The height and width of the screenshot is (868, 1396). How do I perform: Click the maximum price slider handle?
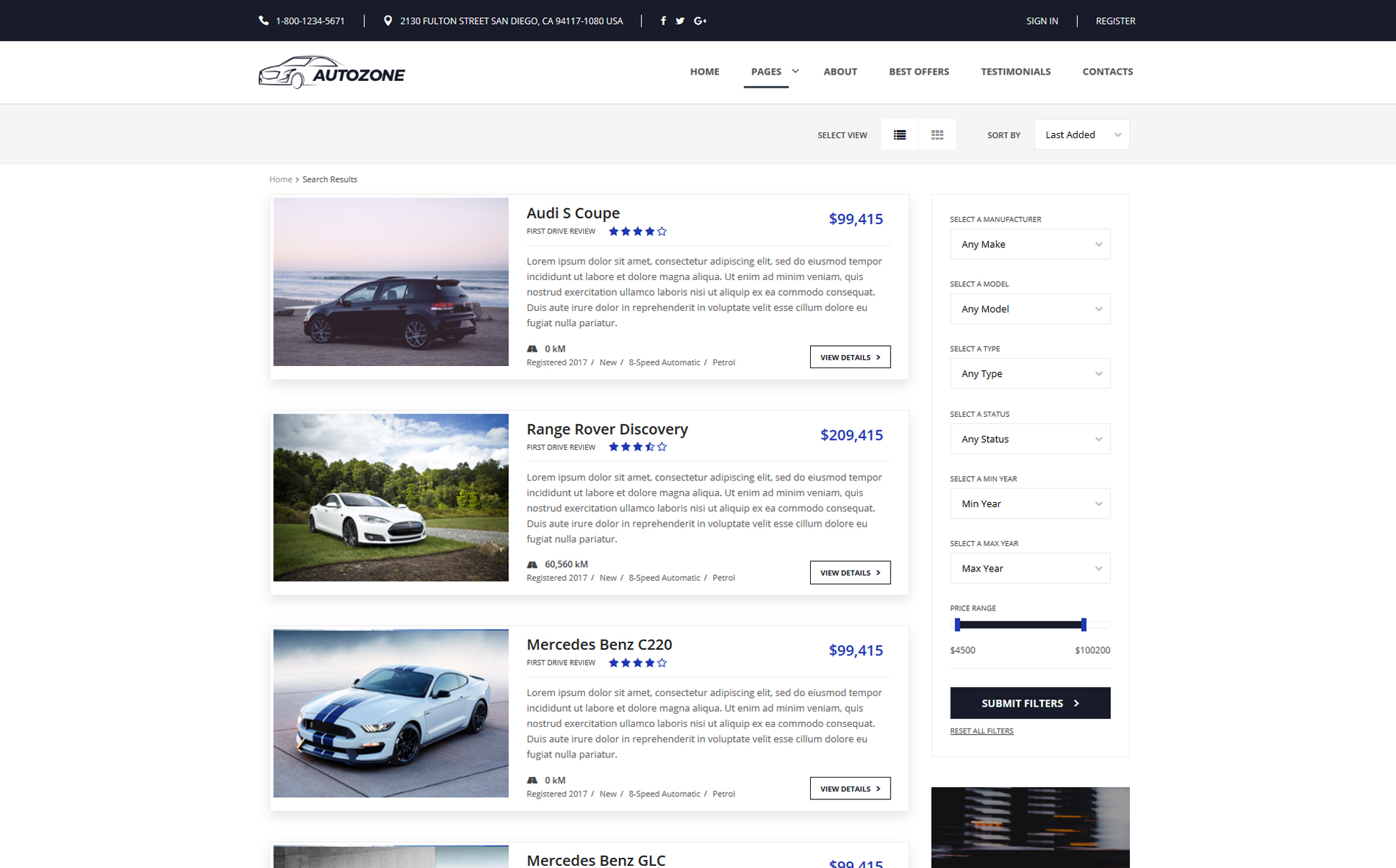[x=1084, y=624]
